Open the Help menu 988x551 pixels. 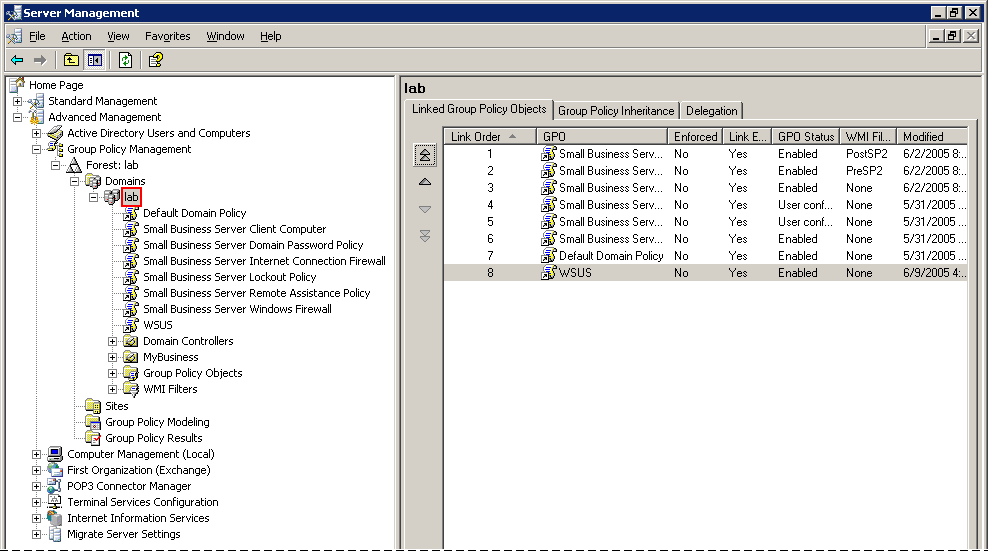270,37
